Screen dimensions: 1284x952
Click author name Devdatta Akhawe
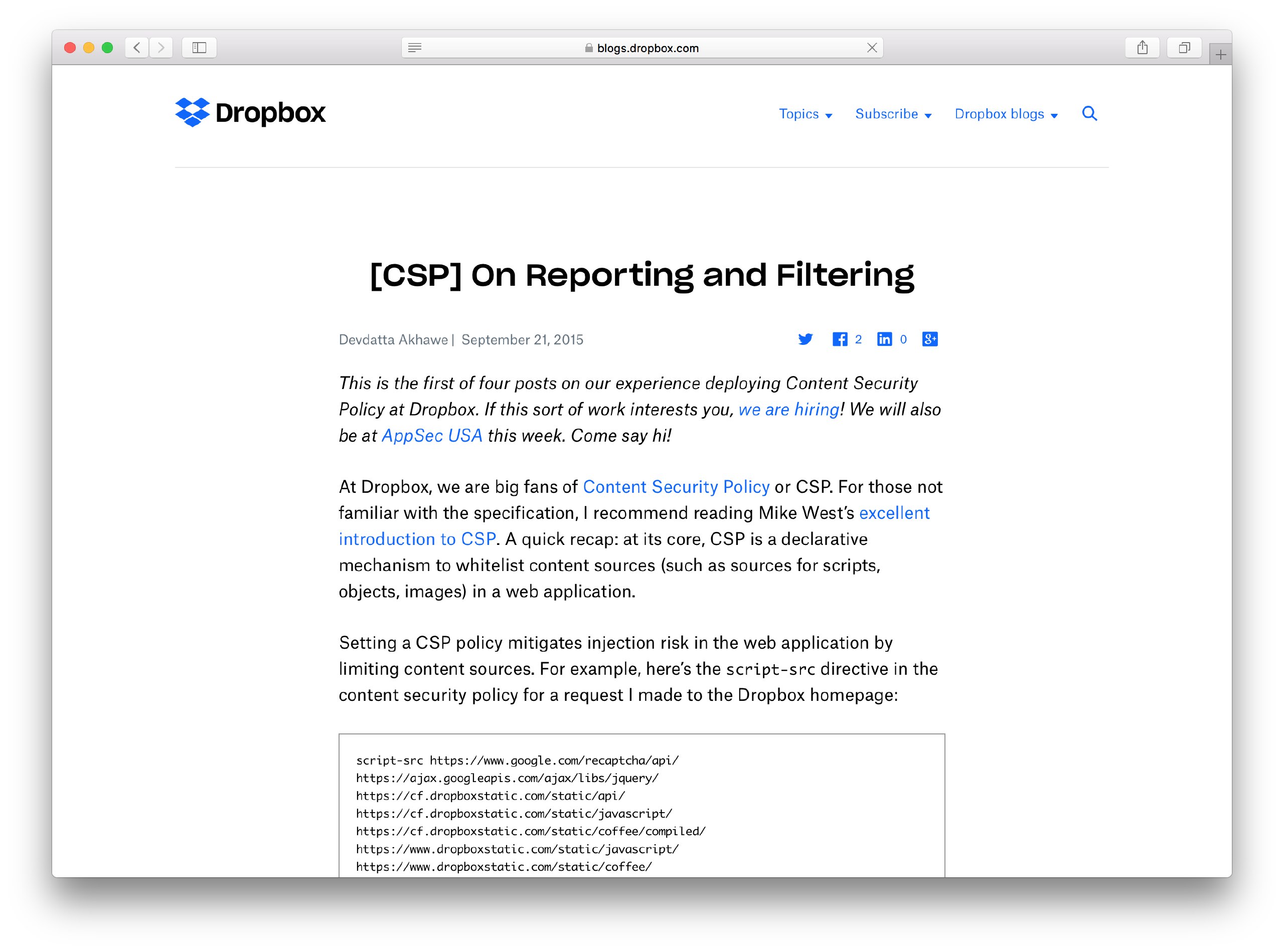(393, 339)
